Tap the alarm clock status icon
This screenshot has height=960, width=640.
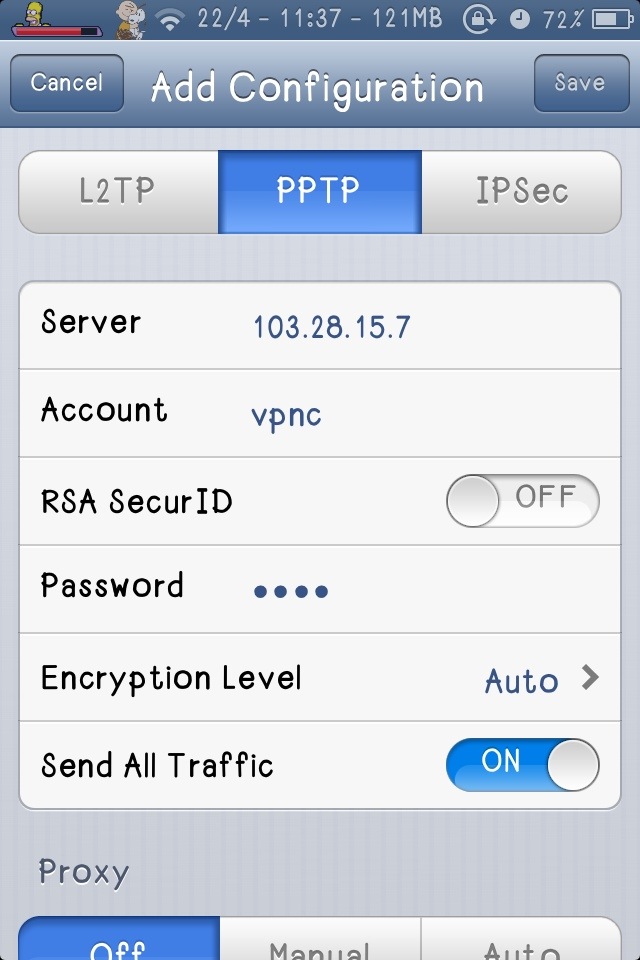[519, 20]
